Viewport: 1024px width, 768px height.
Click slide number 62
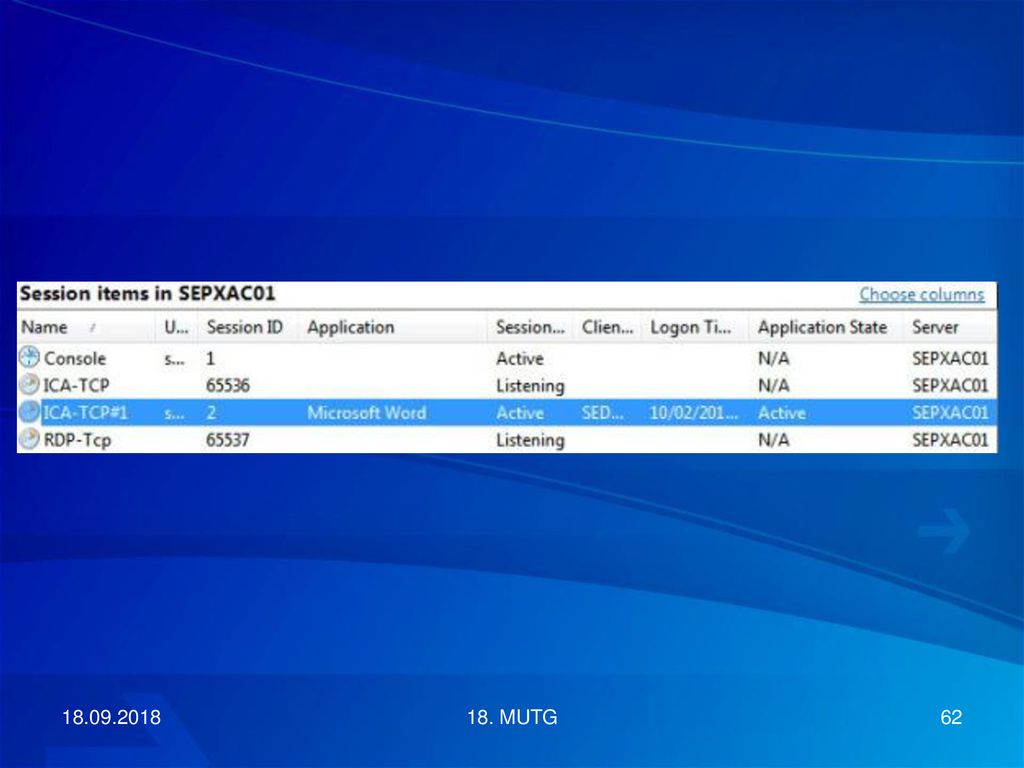click(951, 717)
